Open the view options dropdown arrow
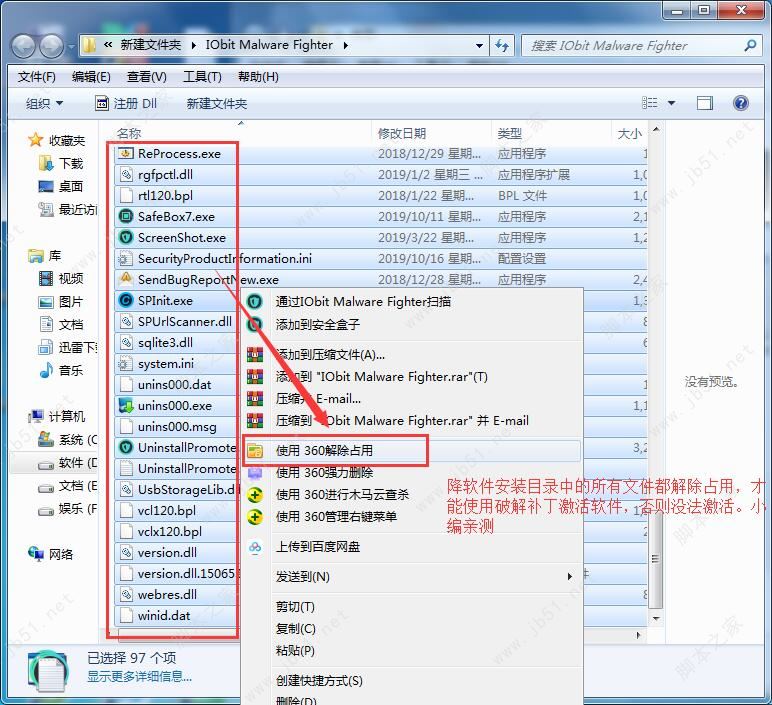 click(x=671, y=103)
